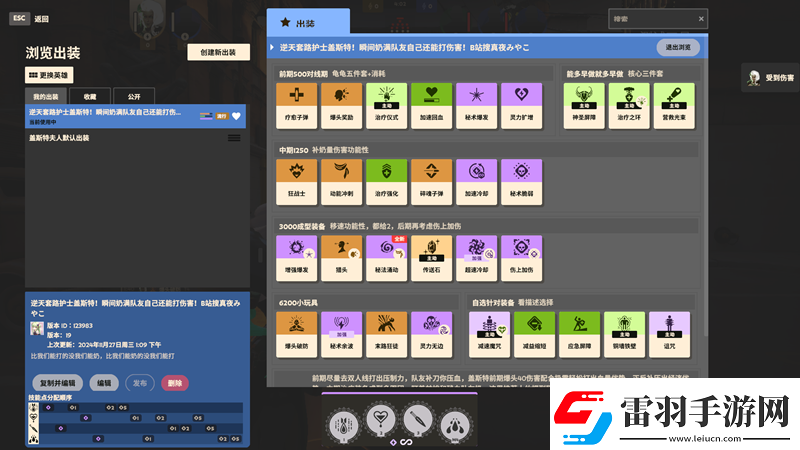This screenshot has width=800, height=450.
Task: Click the heart ability circle at bottom
Action: point(380,419)
